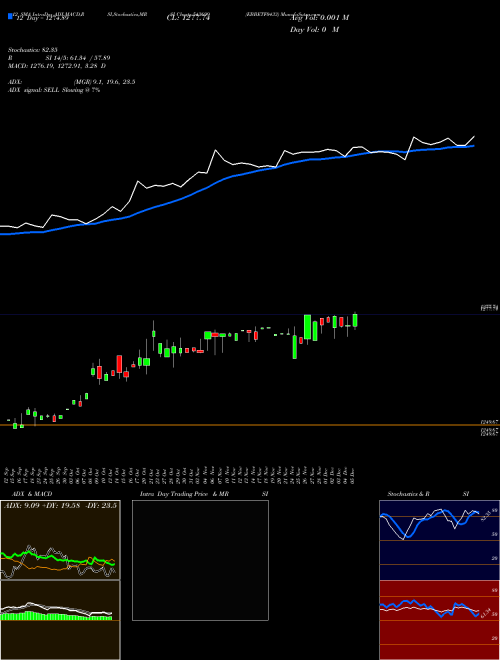Image resolution: width=500 pixels, height=660 pixels.
Task: Select the CL: 1277.74 closing price label
Action: [188, 18]
